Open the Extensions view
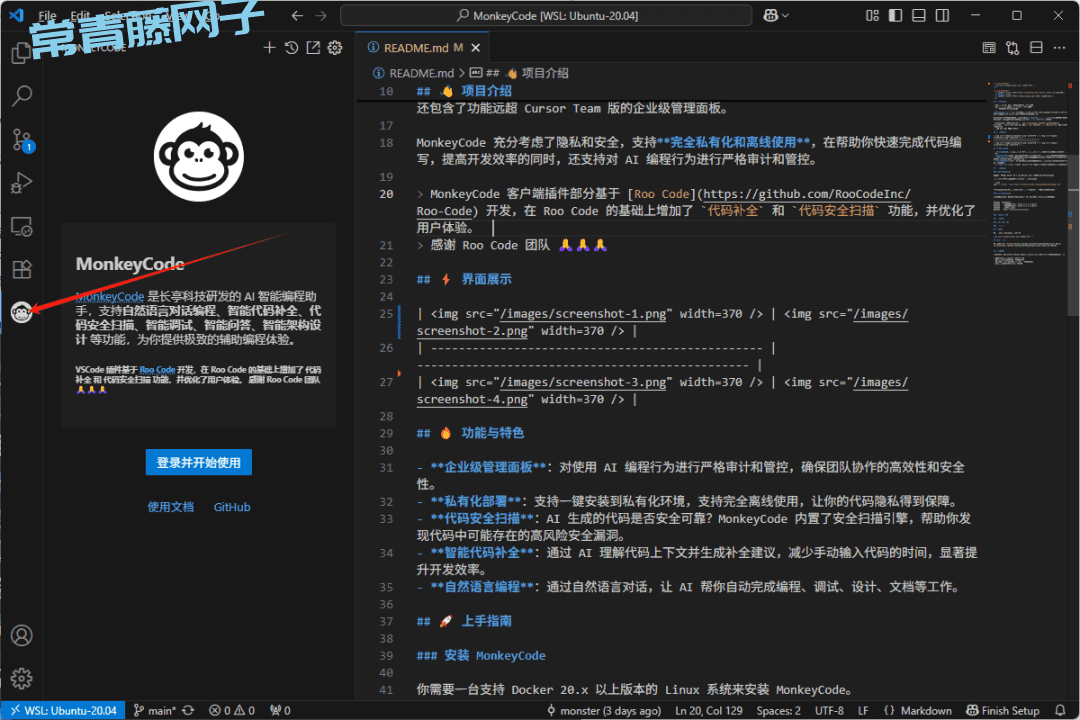 22,269
